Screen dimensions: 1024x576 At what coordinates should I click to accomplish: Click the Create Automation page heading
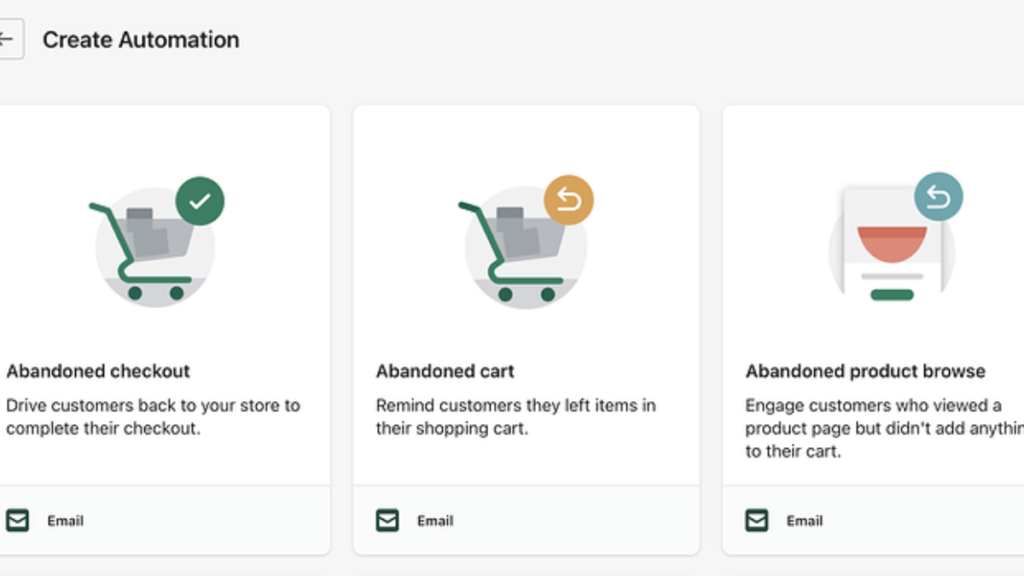pyautogui.click(x=140, y=39)
